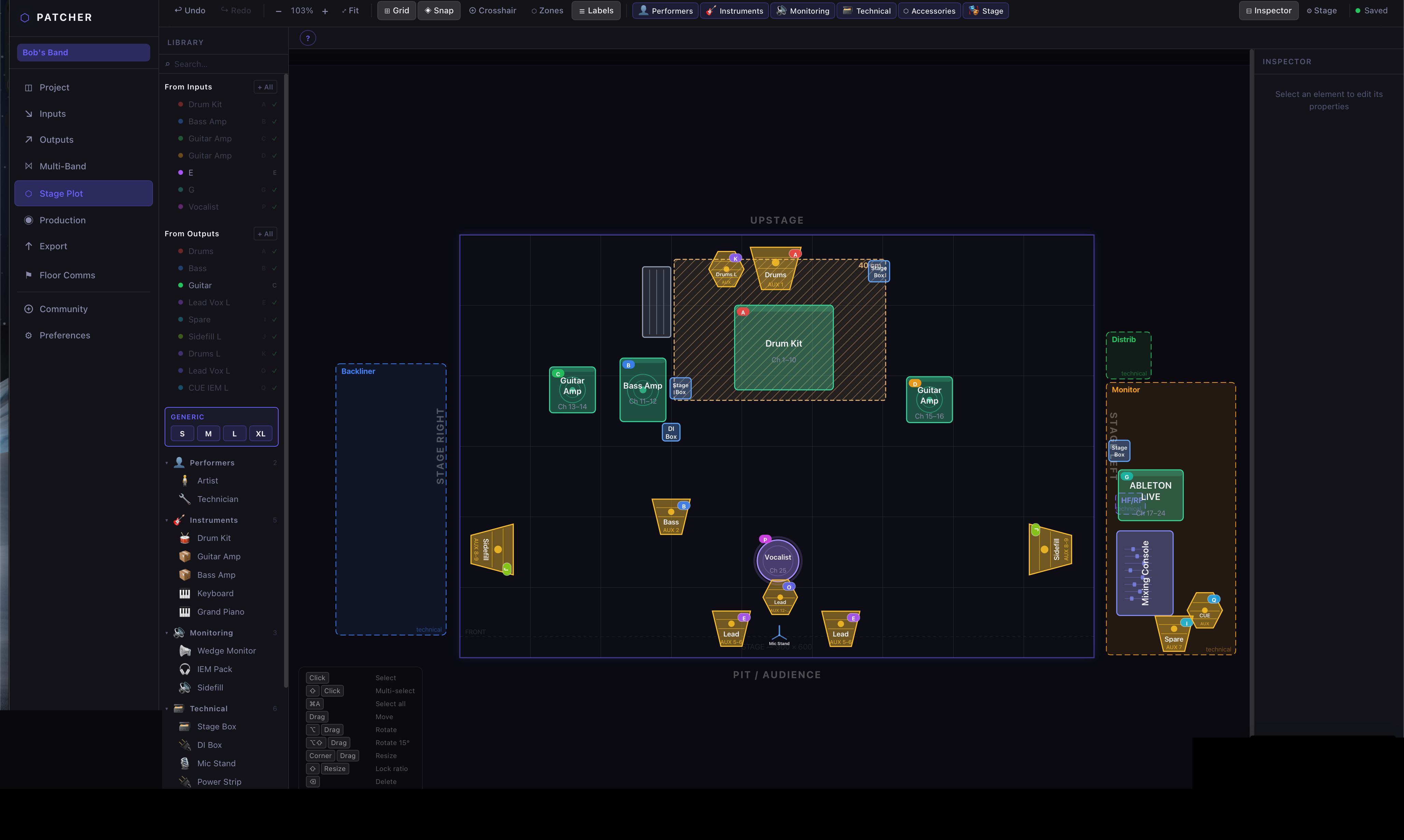
Task: Add all items From Inputs
Action: click(x=265, y=87)
